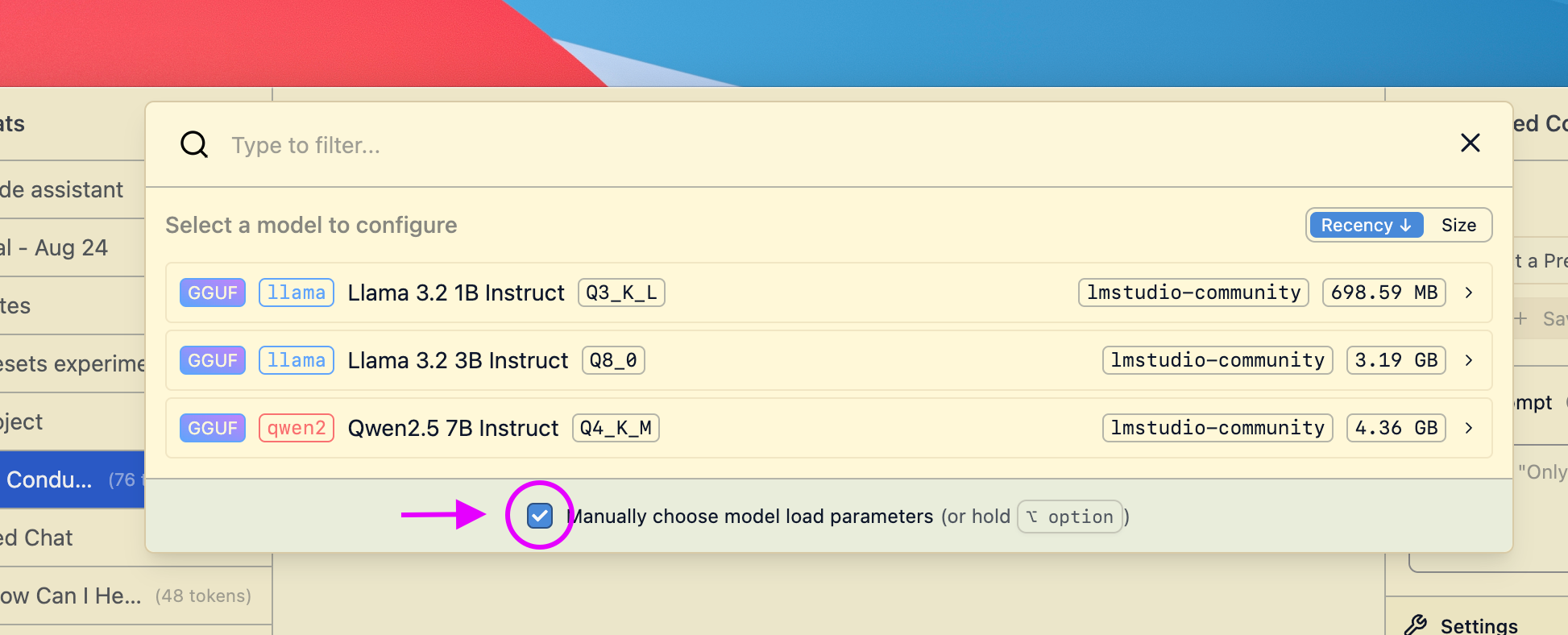
Task: Expand Llama 3.2 1B Instruct chevron
Action: 1469,293
